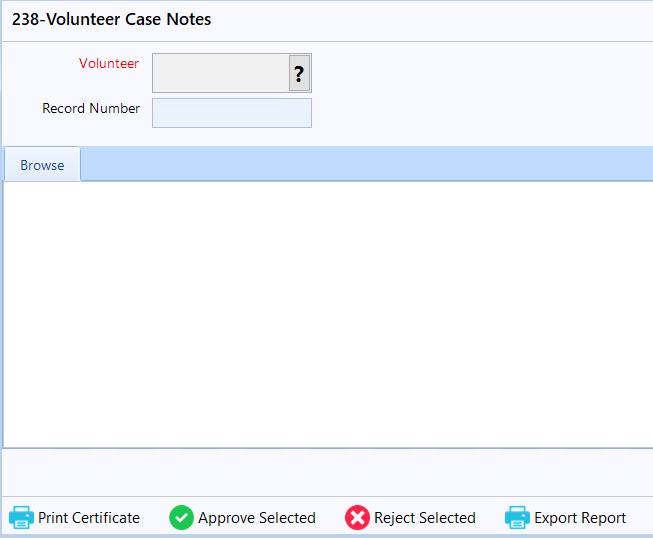The image size is (653, 538).
Task: Click the Print Certificate button label
Action: click(x=89, y=518)
